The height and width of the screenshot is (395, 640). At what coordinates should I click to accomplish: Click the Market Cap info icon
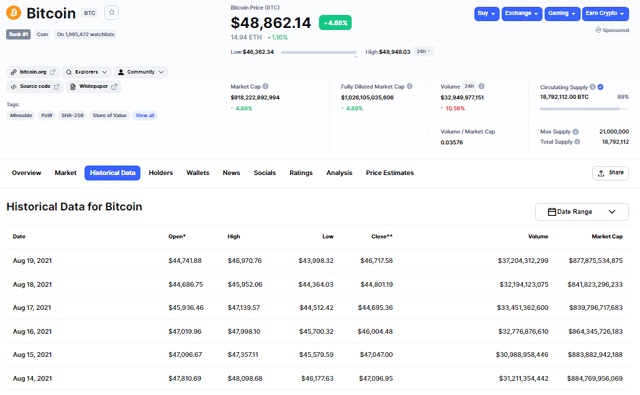point(266,86)
